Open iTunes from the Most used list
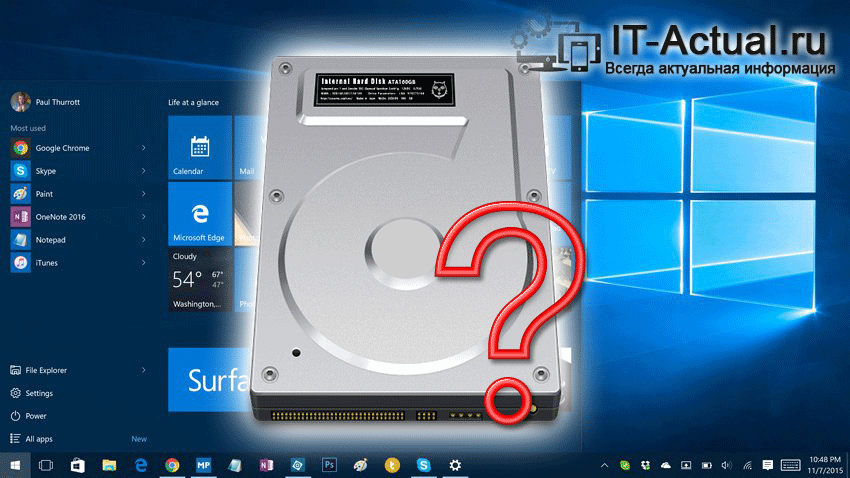850x478 pixels. (45, 264)
